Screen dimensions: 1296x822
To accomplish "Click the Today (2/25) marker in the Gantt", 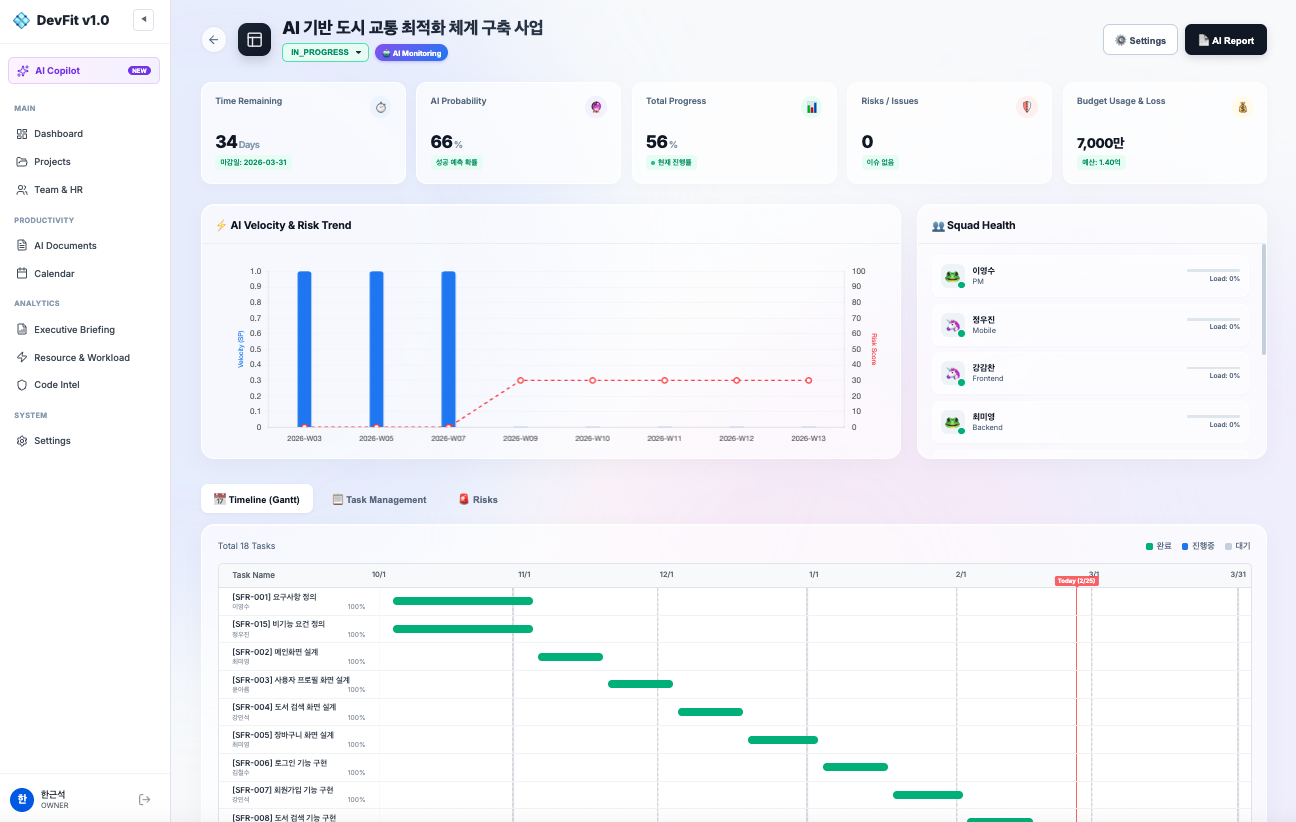I will pyautogui.click(x=1077, y=580).
